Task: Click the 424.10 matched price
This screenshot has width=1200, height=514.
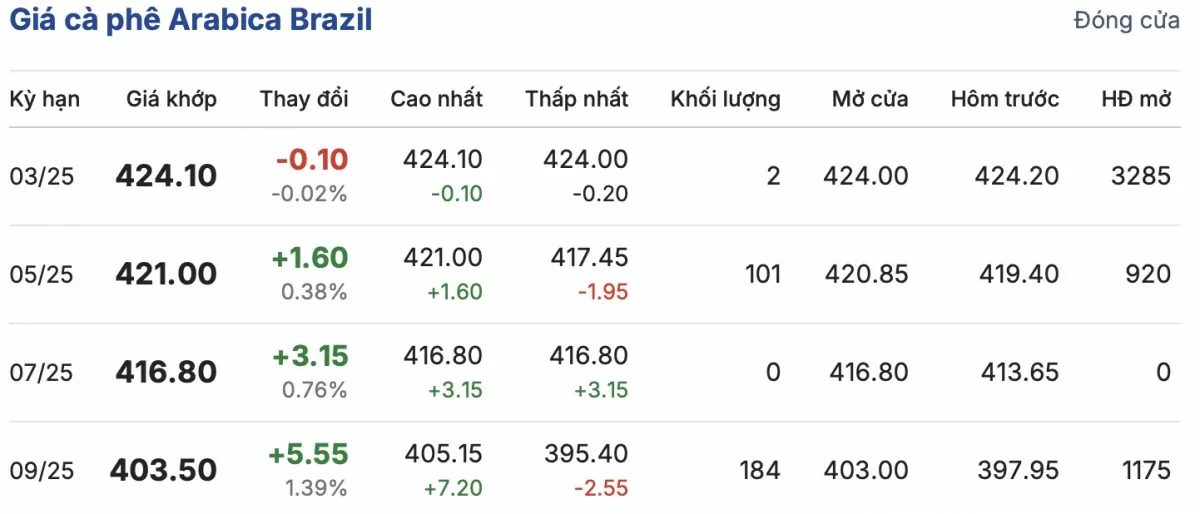Action: pos(166,176)
